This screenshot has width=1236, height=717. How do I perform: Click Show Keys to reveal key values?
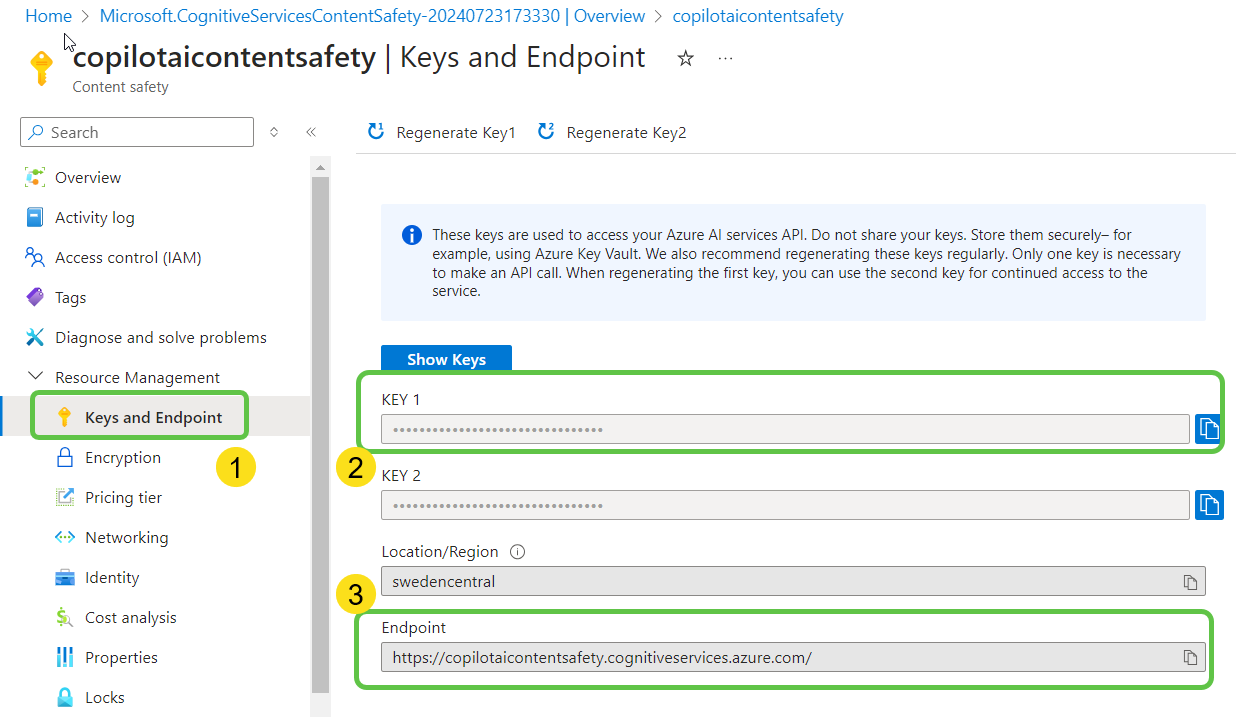tap(446, 358)
